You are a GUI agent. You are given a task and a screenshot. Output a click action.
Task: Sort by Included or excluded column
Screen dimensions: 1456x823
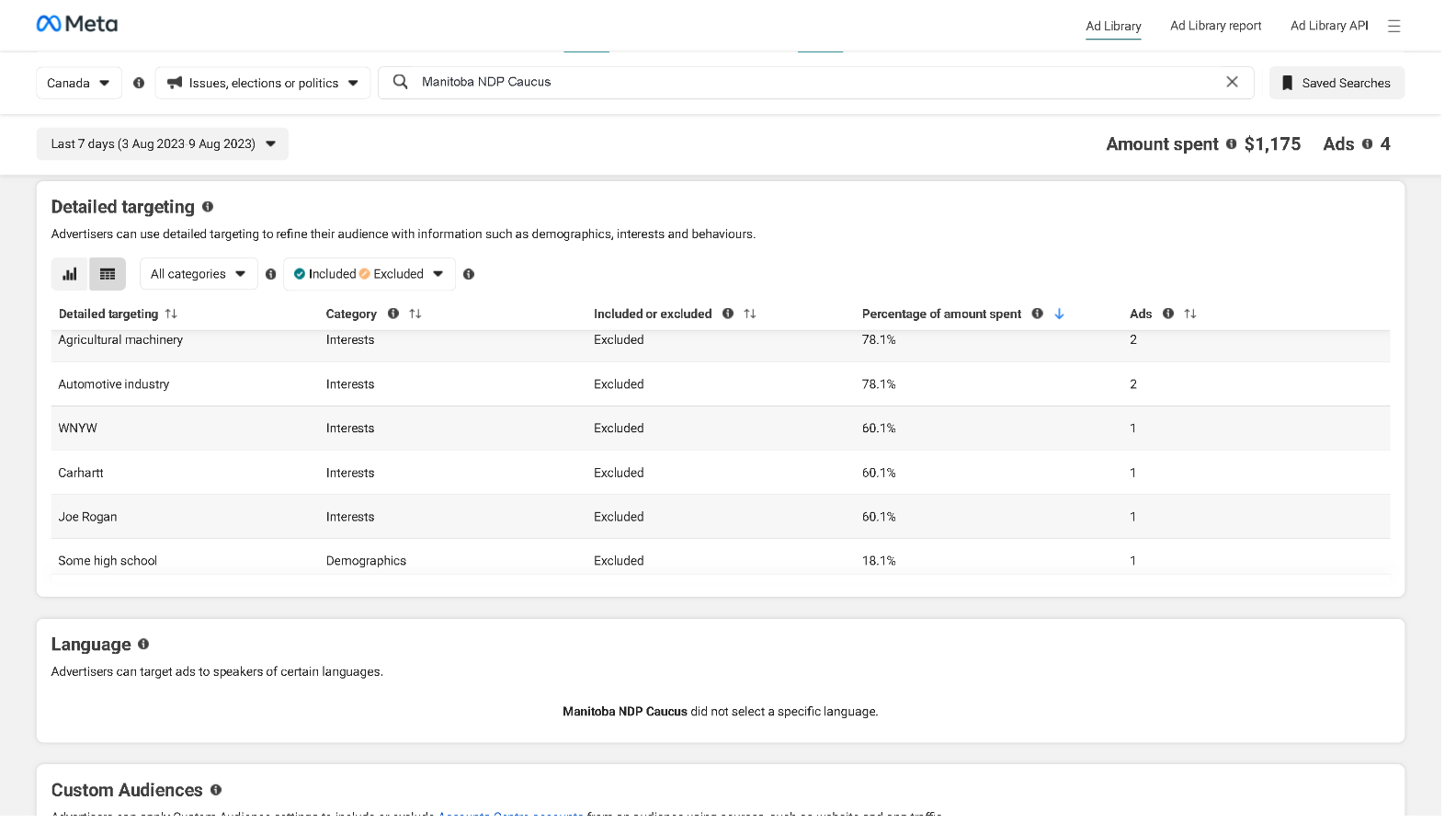tap(750, 314)
